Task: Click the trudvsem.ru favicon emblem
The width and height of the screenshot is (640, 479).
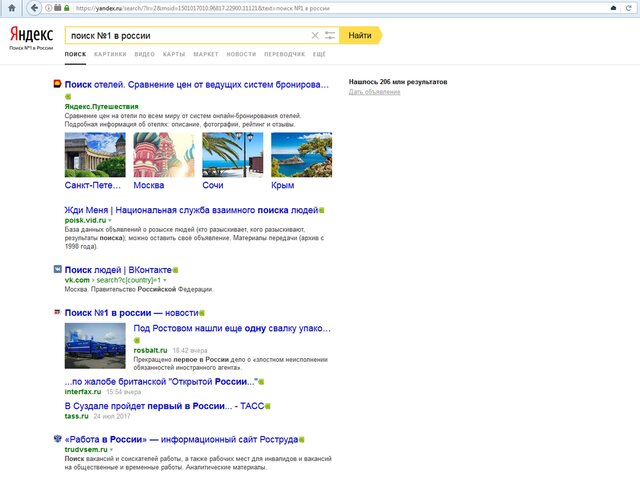Action: coord(58,439)
